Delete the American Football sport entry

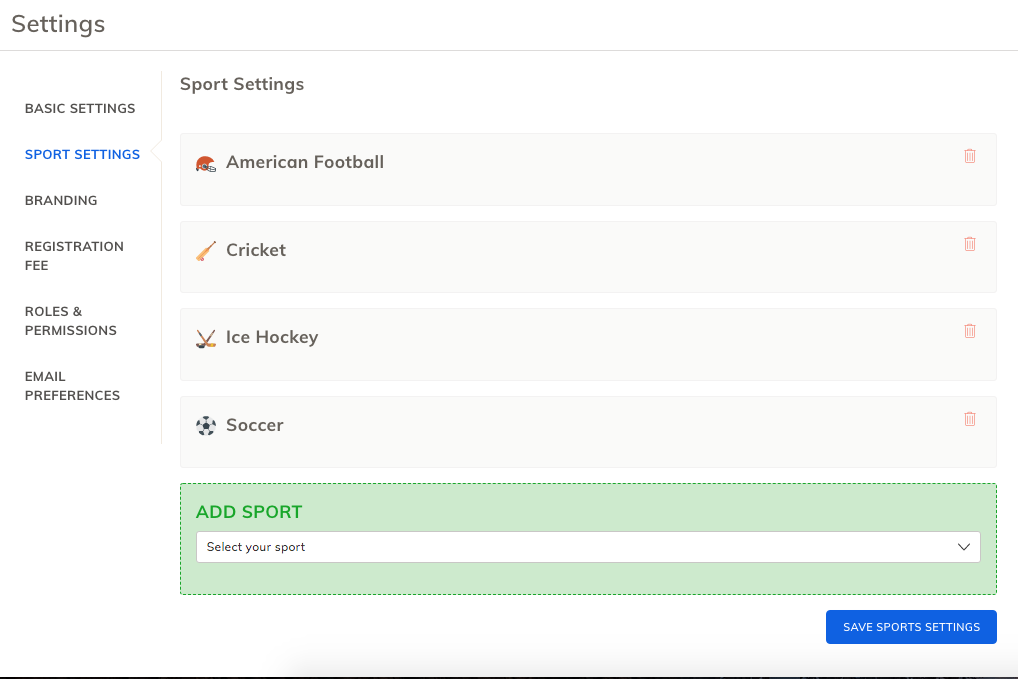pyautogui.click(x=969, y=156)
